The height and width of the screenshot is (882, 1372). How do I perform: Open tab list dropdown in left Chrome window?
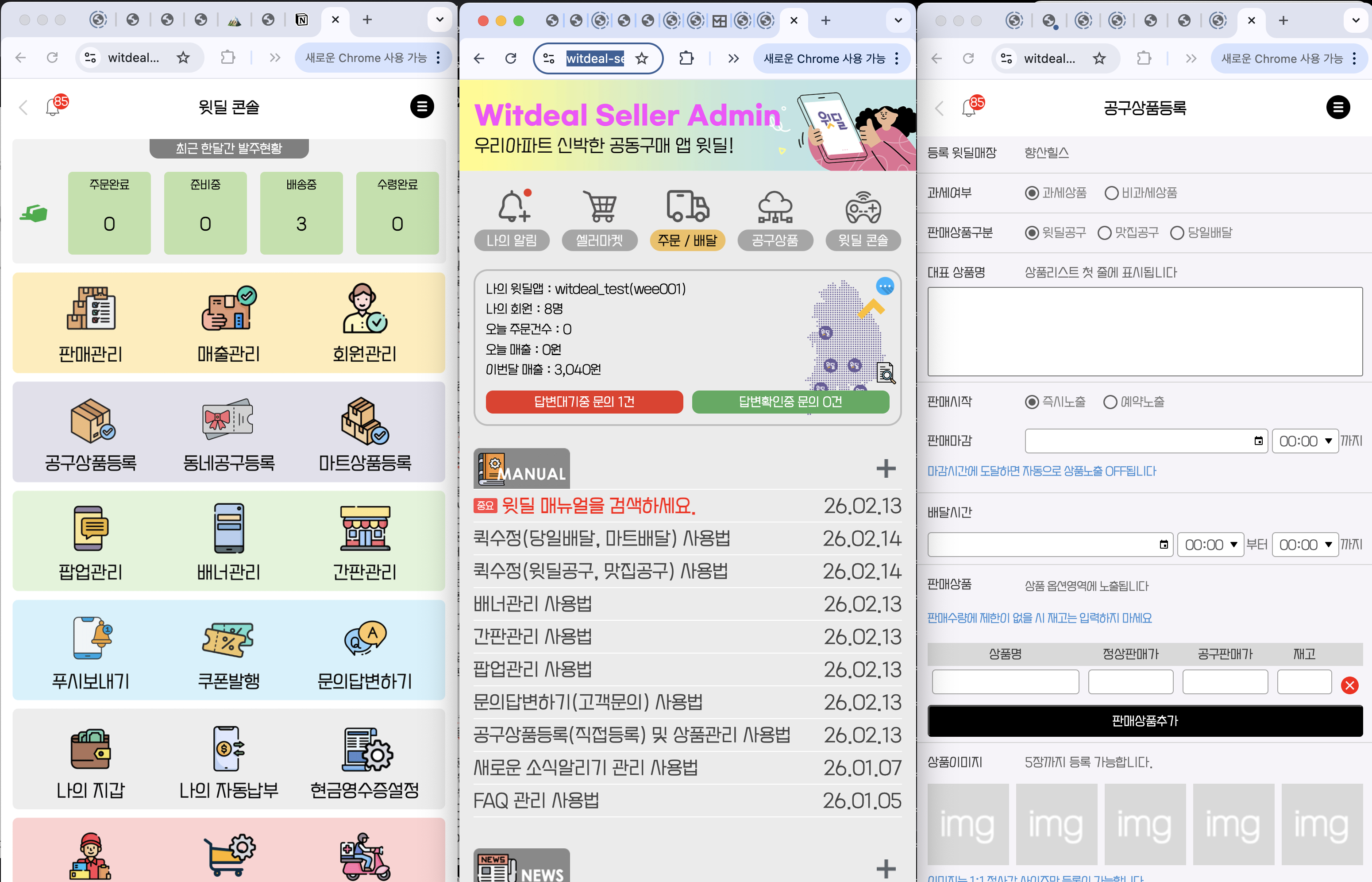[x=439, y=20]
